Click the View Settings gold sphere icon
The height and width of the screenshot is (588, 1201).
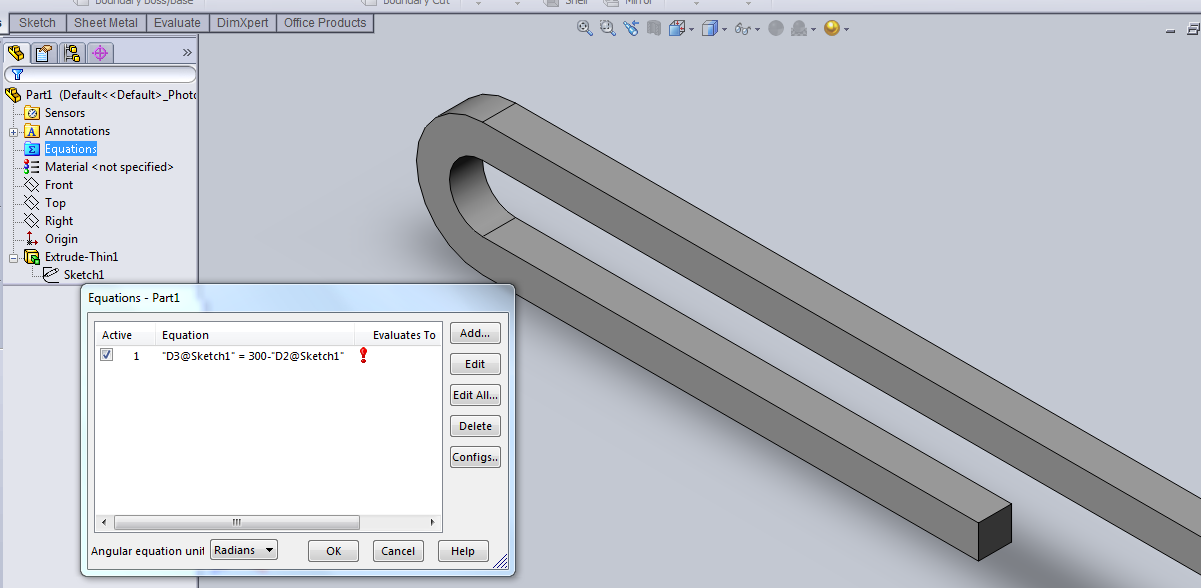pos(832,29)
